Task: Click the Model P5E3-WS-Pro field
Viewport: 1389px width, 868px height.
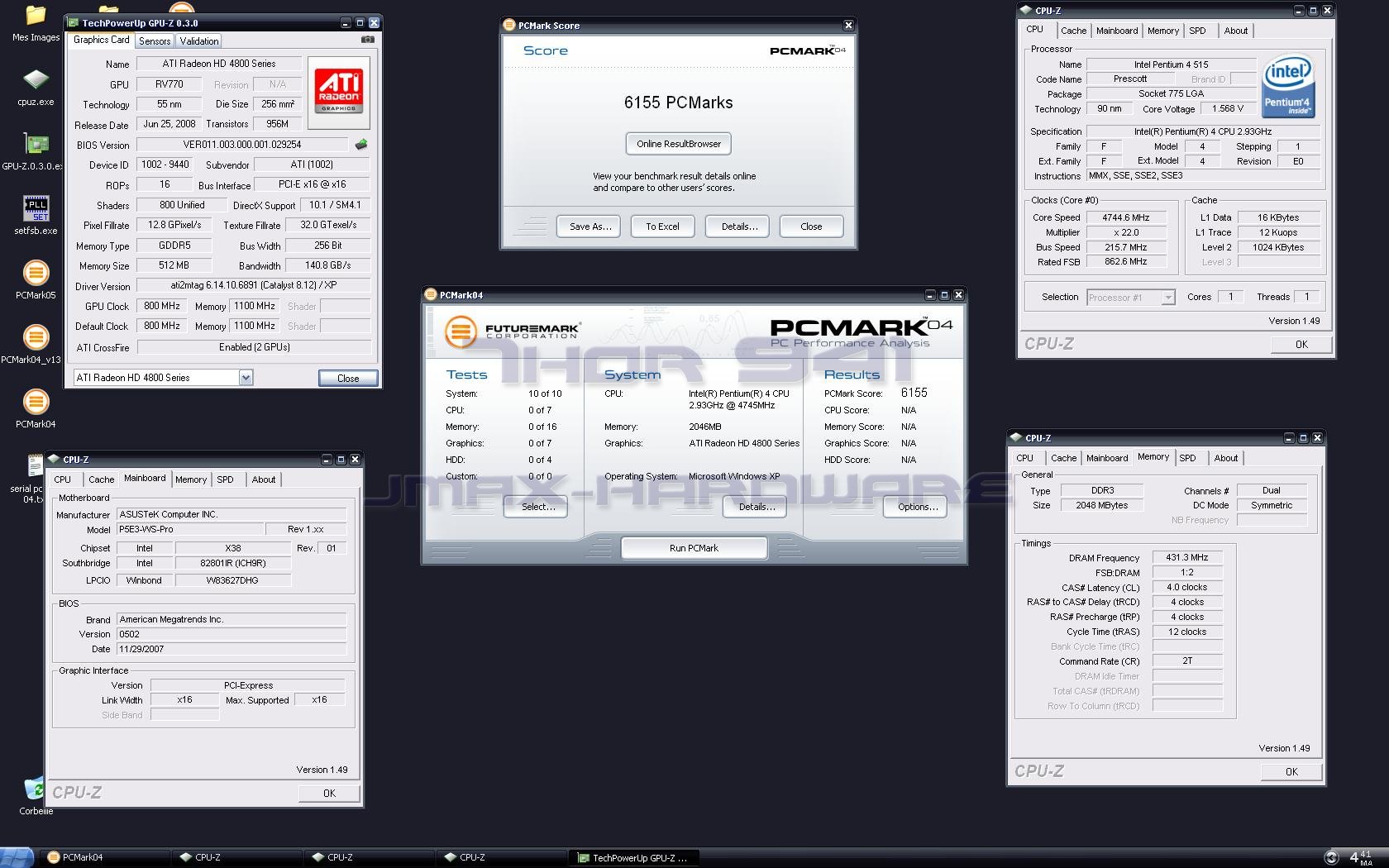Action: [189, 529]
